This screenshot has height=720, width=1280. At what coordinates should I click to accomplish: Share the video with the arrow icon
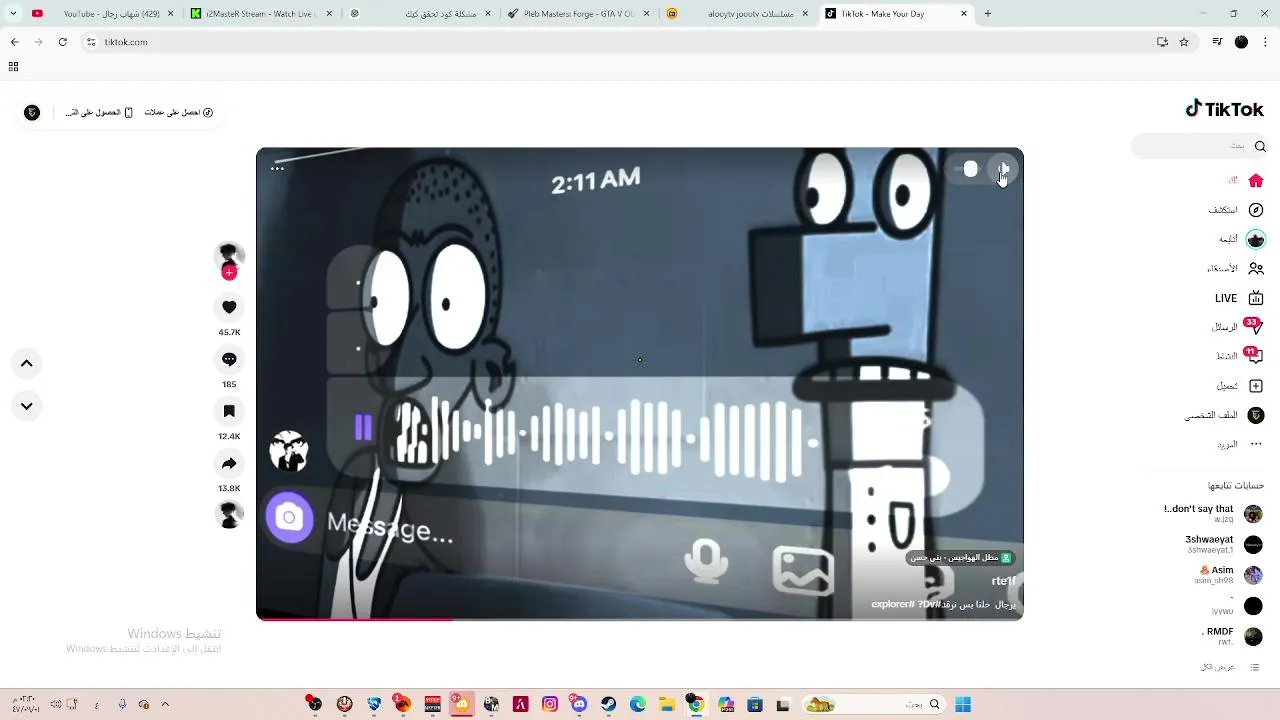(229, 463)
